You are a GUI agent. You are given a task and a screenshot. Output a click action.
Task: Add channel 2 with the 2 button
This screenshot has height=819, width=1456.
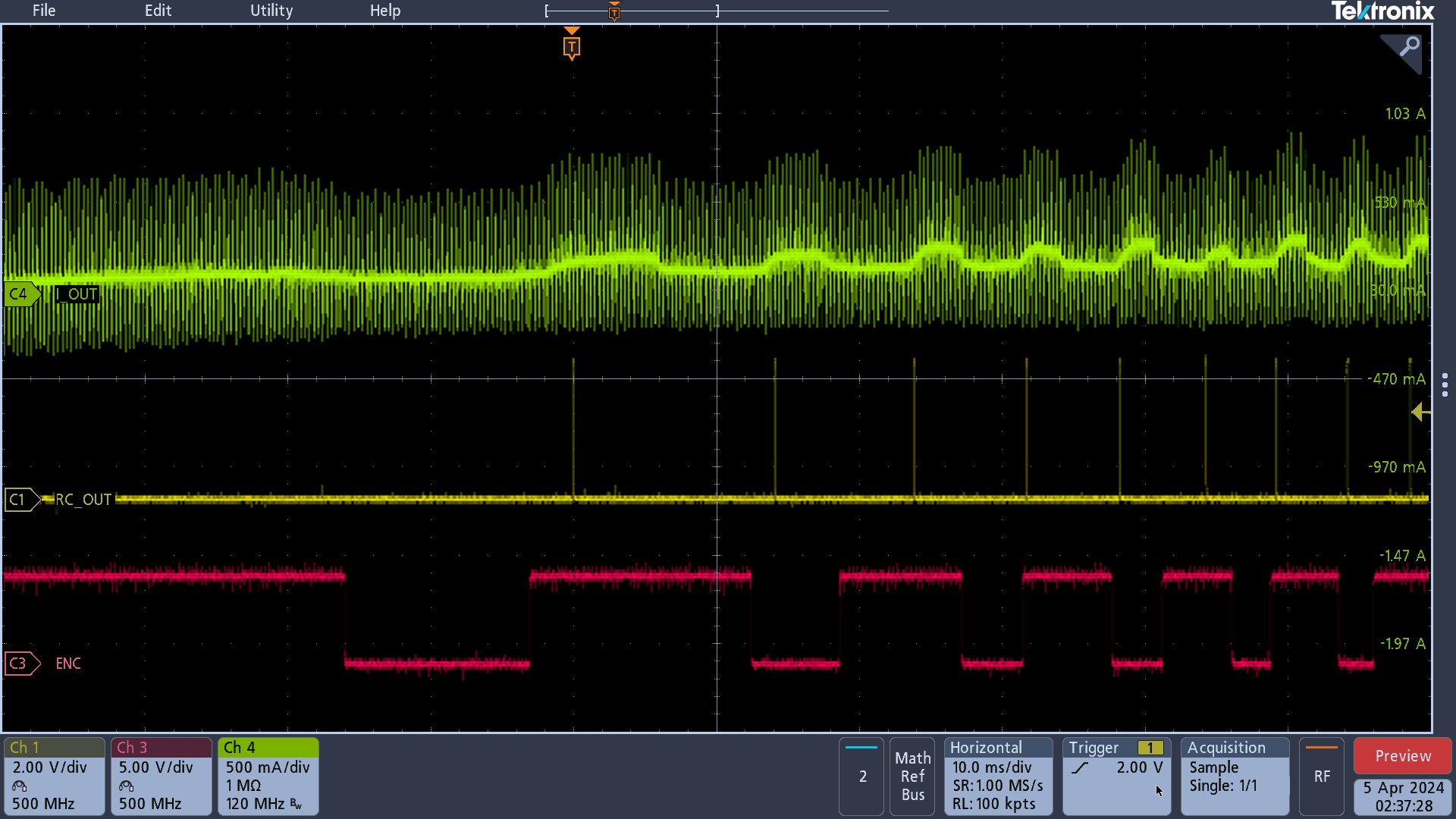coord(862,777)
